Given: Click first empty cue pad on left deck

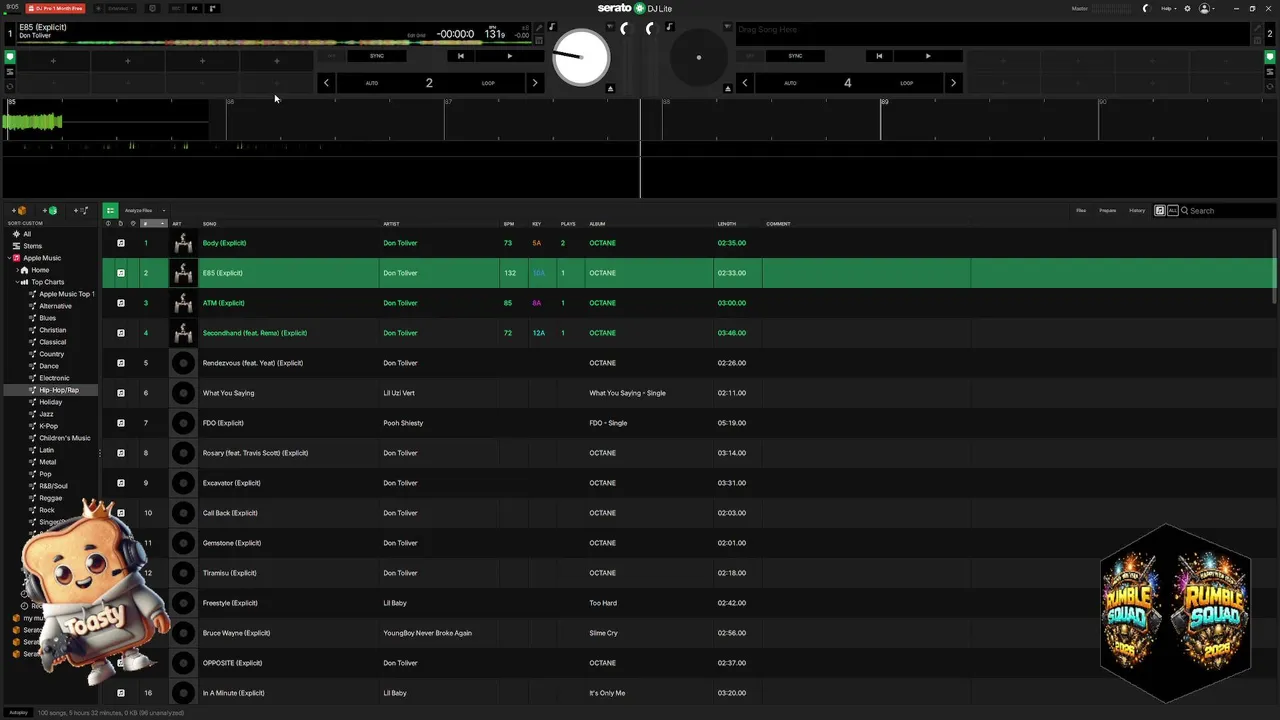Looking at the screenshot, I should tap(53, 61).
